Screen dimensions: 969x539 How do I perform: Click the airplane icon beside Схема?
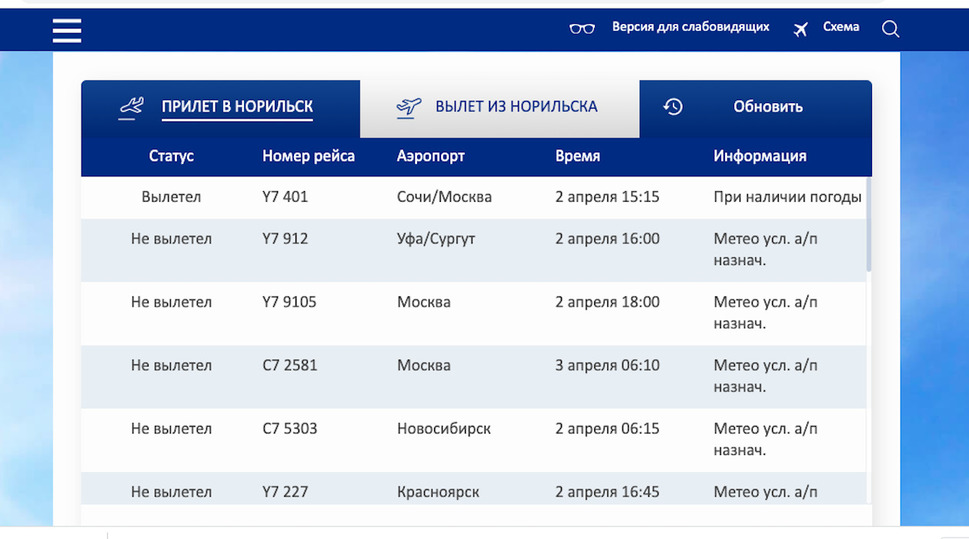coord(800,29)
